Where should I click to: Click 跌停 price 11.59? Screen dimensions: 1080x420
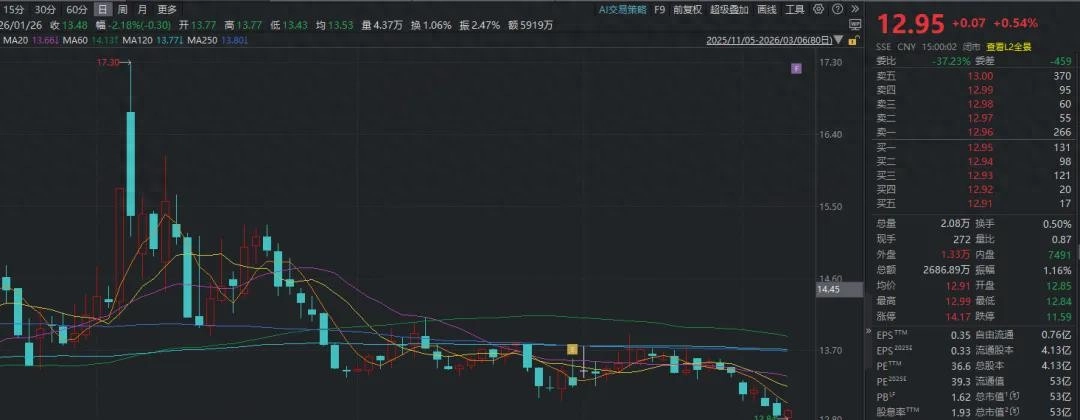[1060, 317]
